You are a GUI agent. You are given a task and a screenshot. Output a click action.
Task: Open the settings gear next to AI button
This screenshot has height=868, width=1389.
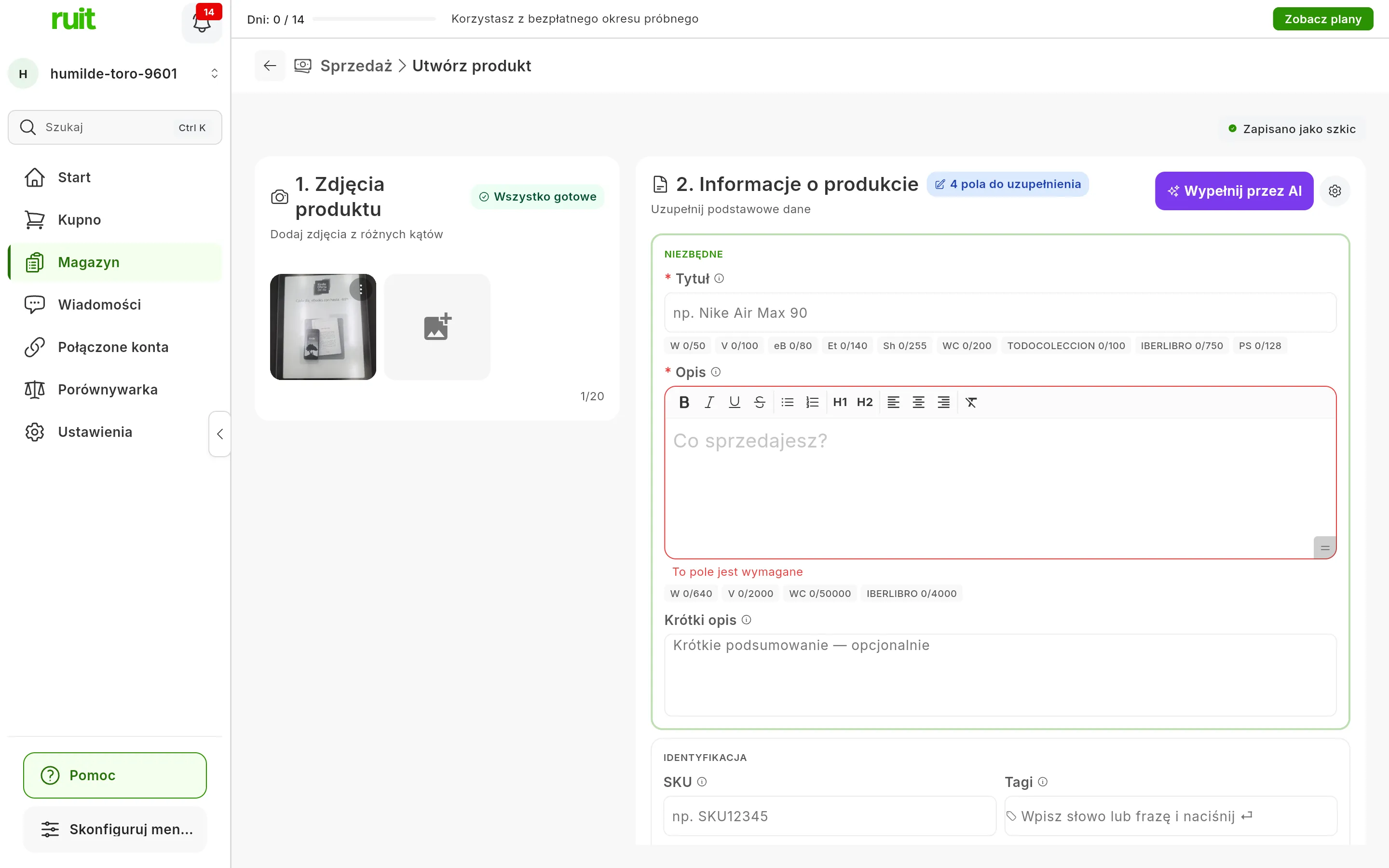coord(1335,191)
